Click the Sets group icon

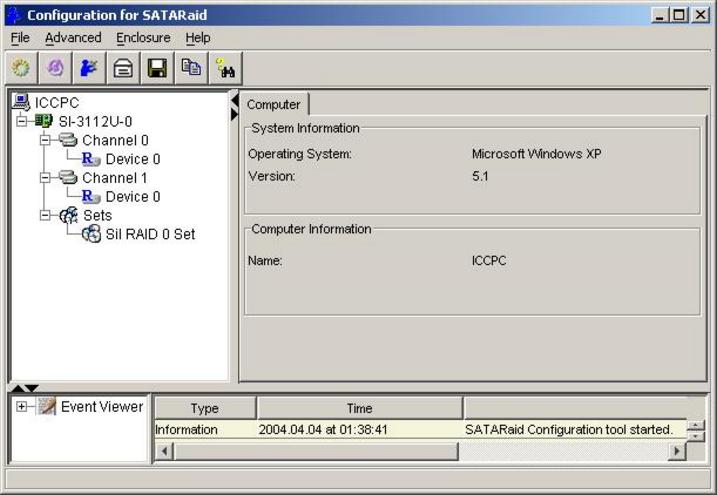69,215
